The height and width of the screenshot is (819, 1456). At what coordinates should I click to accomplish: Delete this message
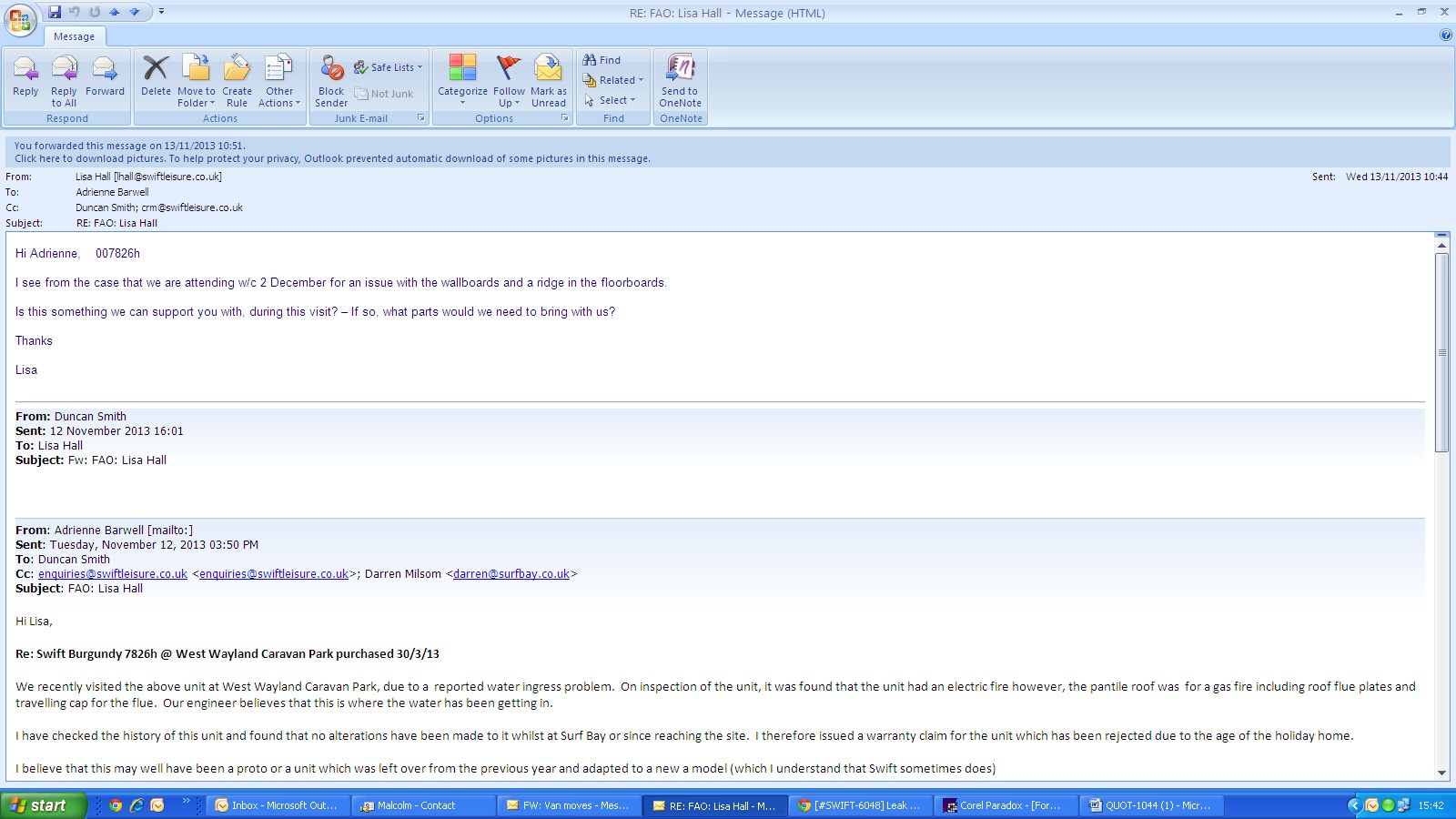156,76
